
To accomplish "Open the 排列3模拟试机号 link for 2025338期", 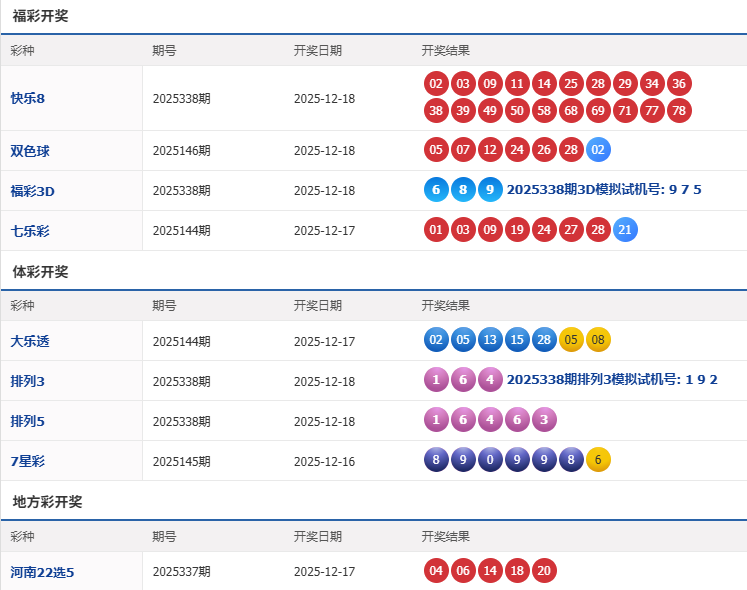I will 612,380.
